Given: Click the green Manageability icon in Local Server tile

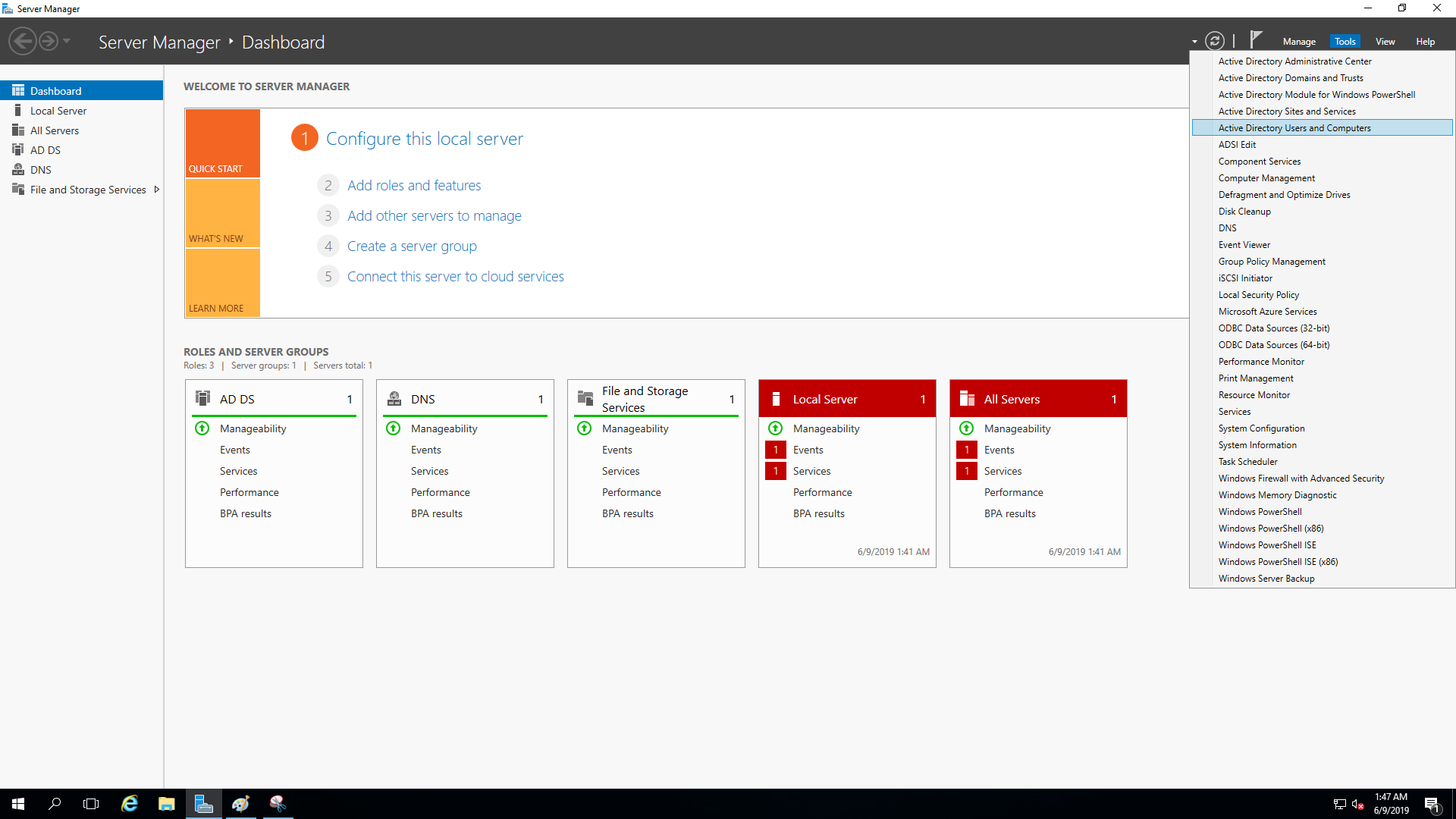Looking at the screenshot, I should coord(775,428).
